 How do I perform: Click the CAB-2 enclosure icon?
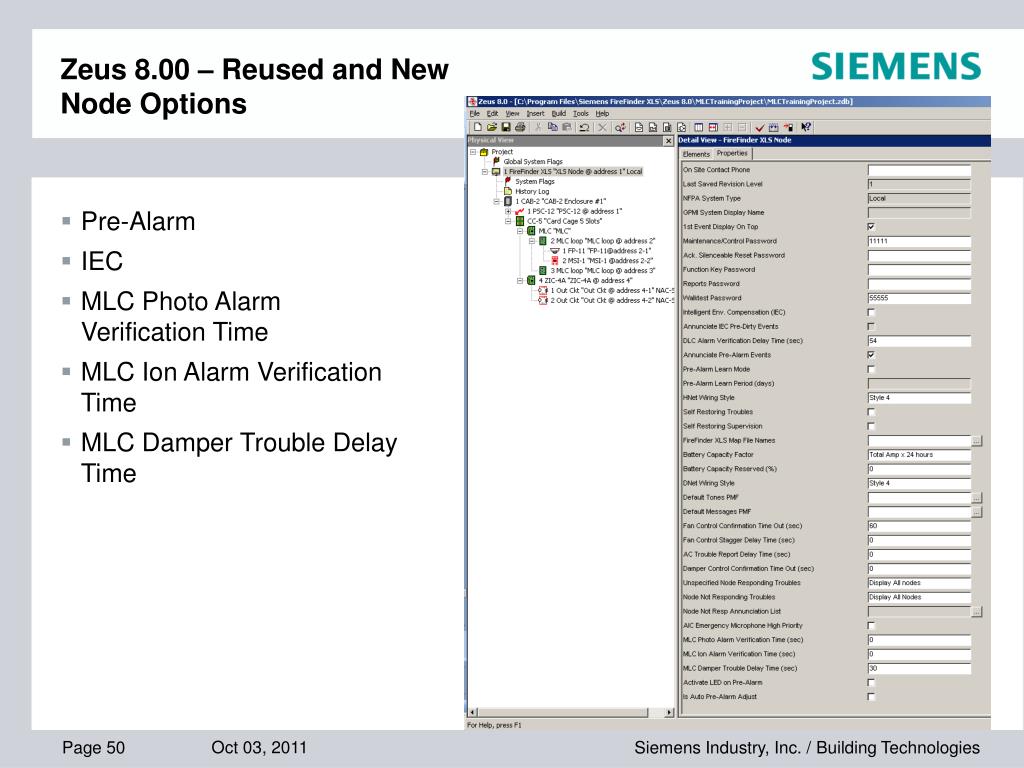(x=508, y=202)
